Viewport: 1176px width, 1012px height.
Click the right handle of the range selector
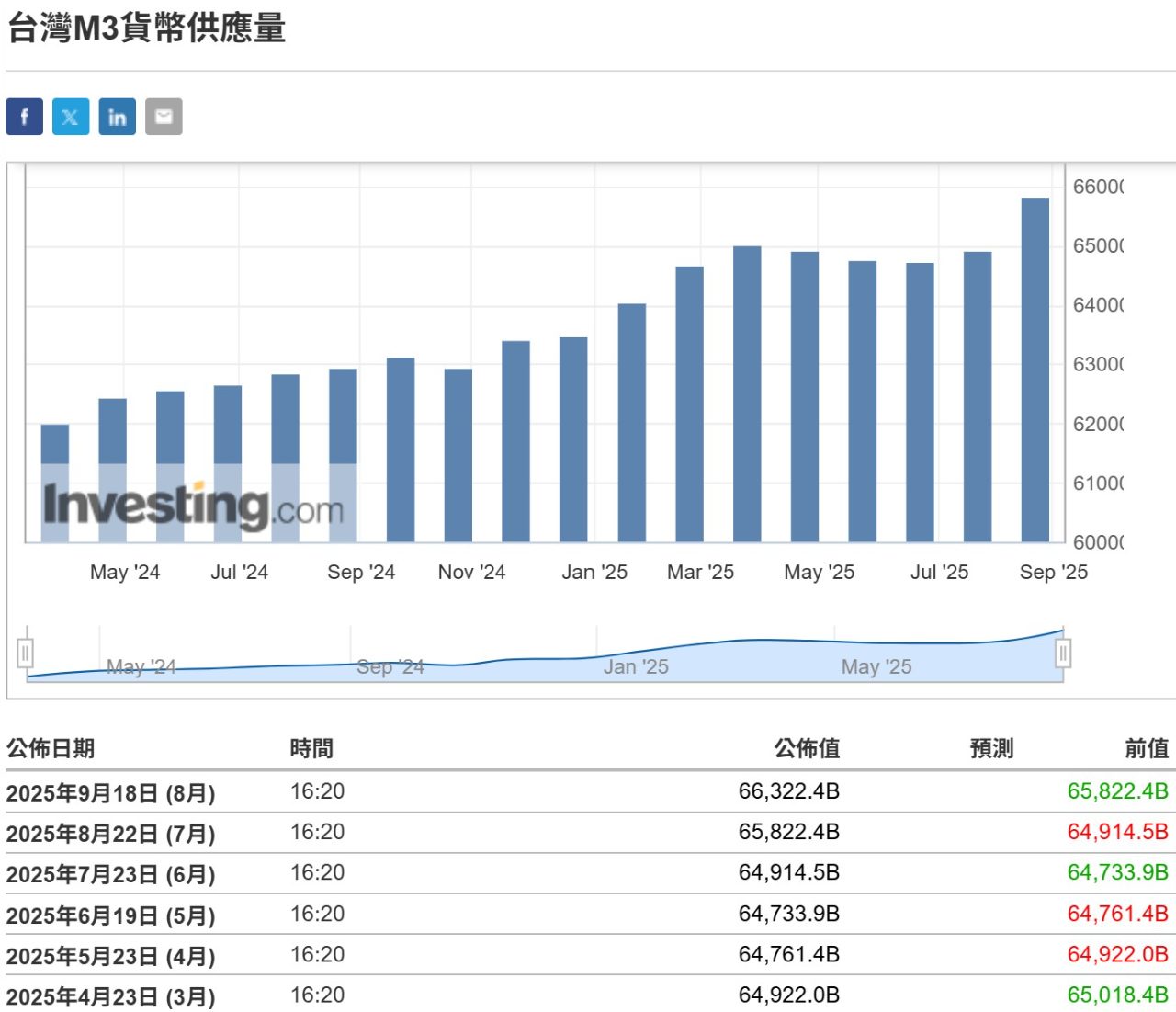tap(1063, 653)
